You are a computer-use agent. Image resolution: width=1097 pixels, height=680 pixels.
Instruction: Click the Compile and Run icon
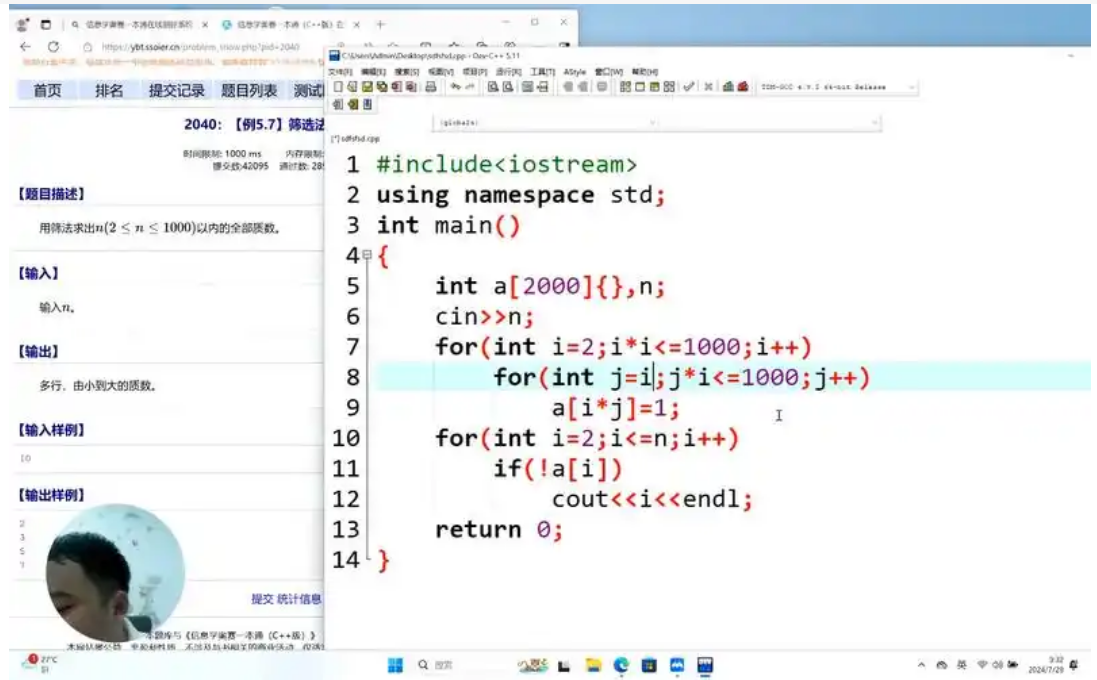pyautogui.click(x=654, y=87)
